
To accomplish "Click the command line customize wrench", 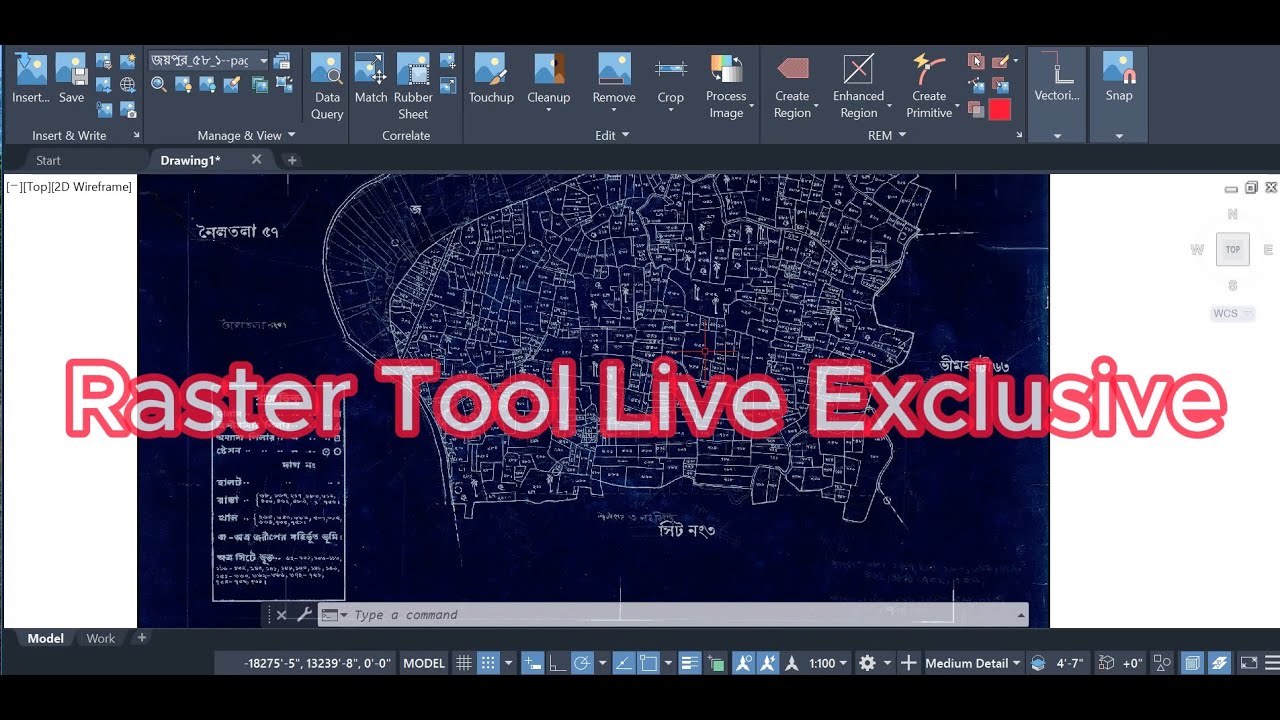I will click(304, 615).
